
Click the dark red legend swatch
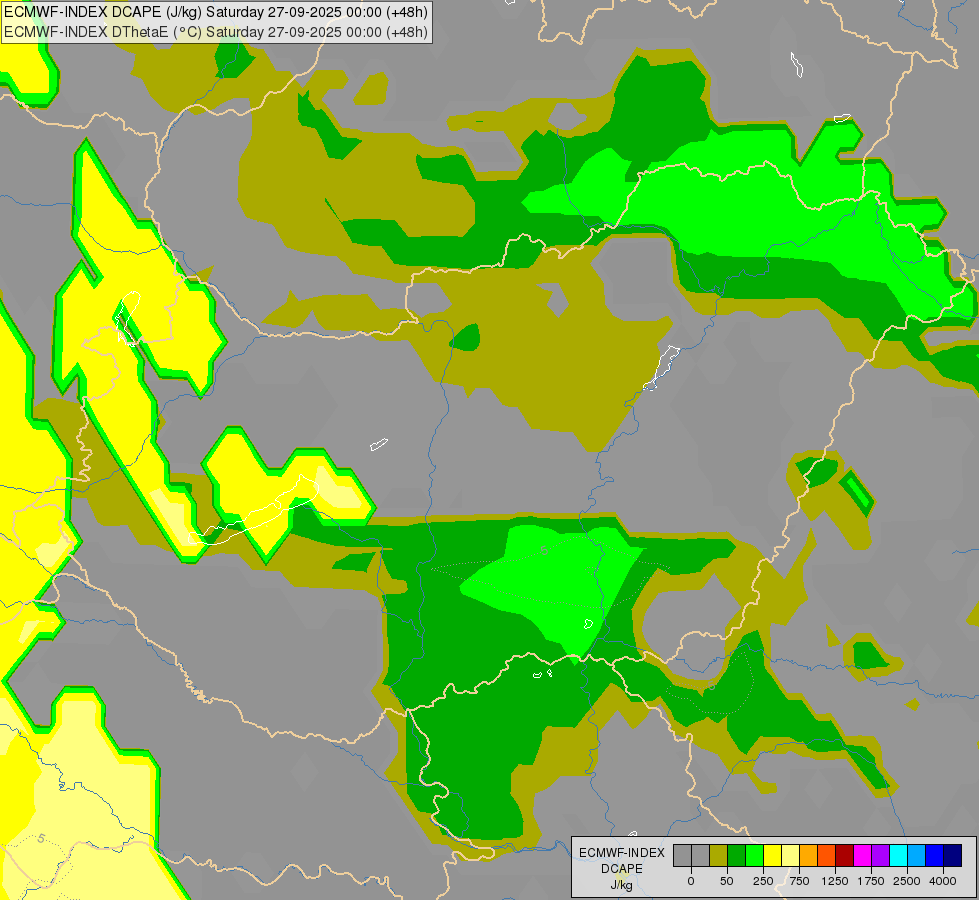pos(844,855)
